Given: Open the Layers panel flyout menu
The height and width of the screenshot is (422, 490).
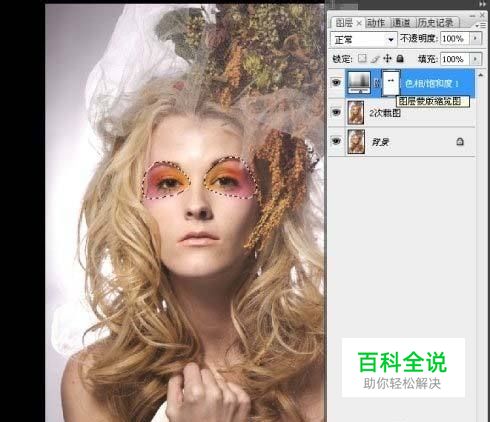Looking at the screenshot, I should click(x=481, y=25).
